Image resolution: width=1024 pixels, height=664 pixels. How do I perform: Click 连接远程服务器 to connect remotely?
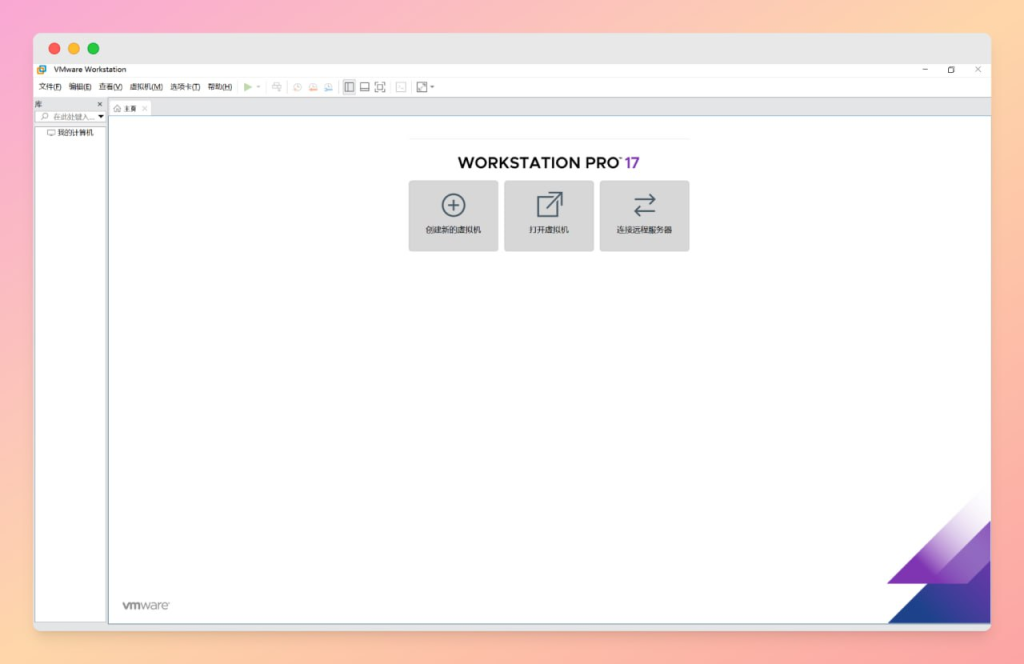pos(644,216)
